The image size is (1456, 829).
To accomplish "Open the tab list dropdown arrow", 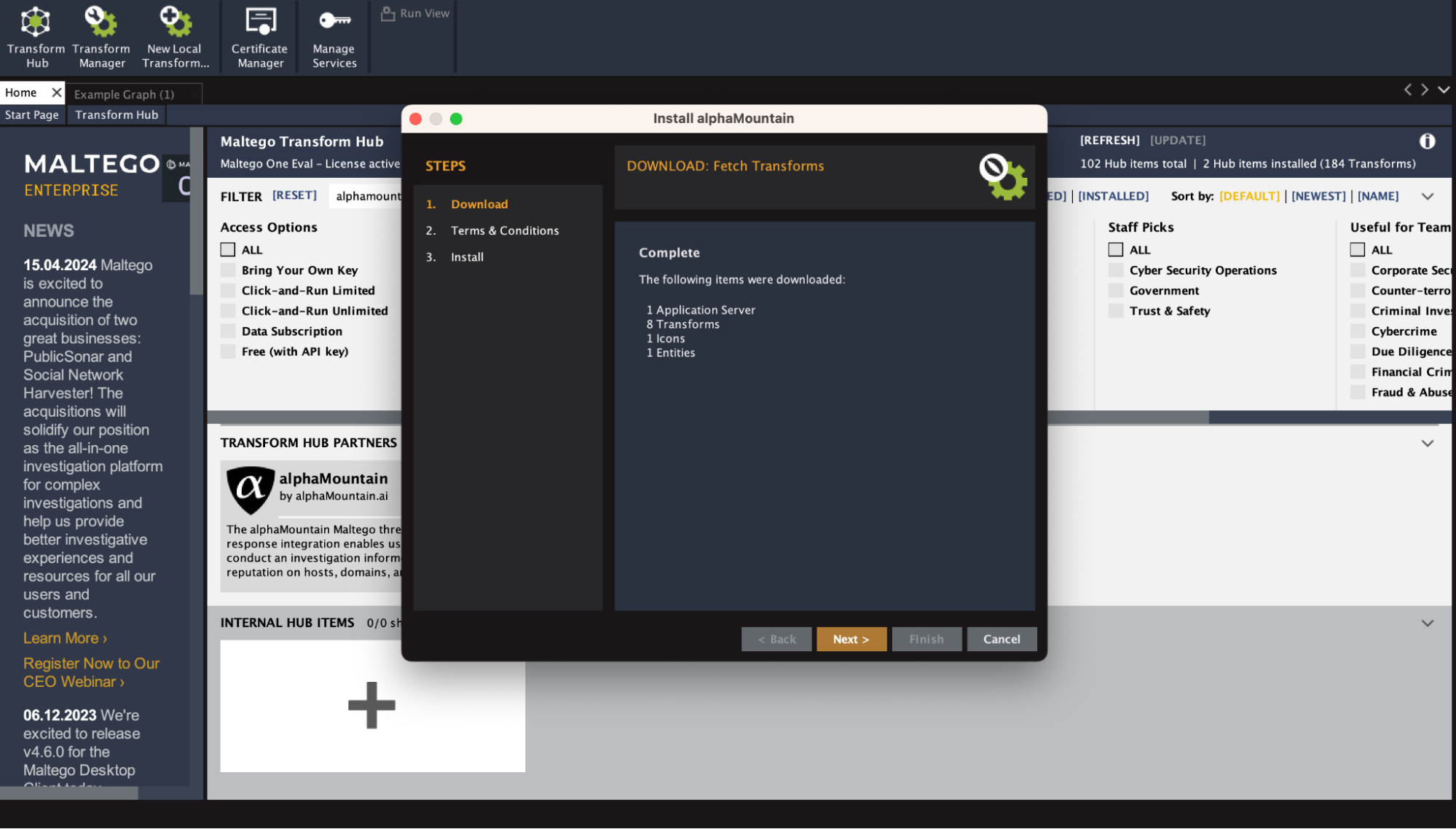I will 1443,90.
